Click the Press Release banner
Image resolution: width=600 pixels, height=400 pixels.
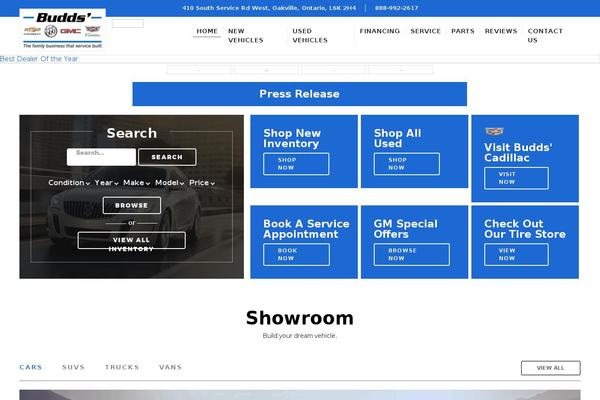click(x=300, y=94)
